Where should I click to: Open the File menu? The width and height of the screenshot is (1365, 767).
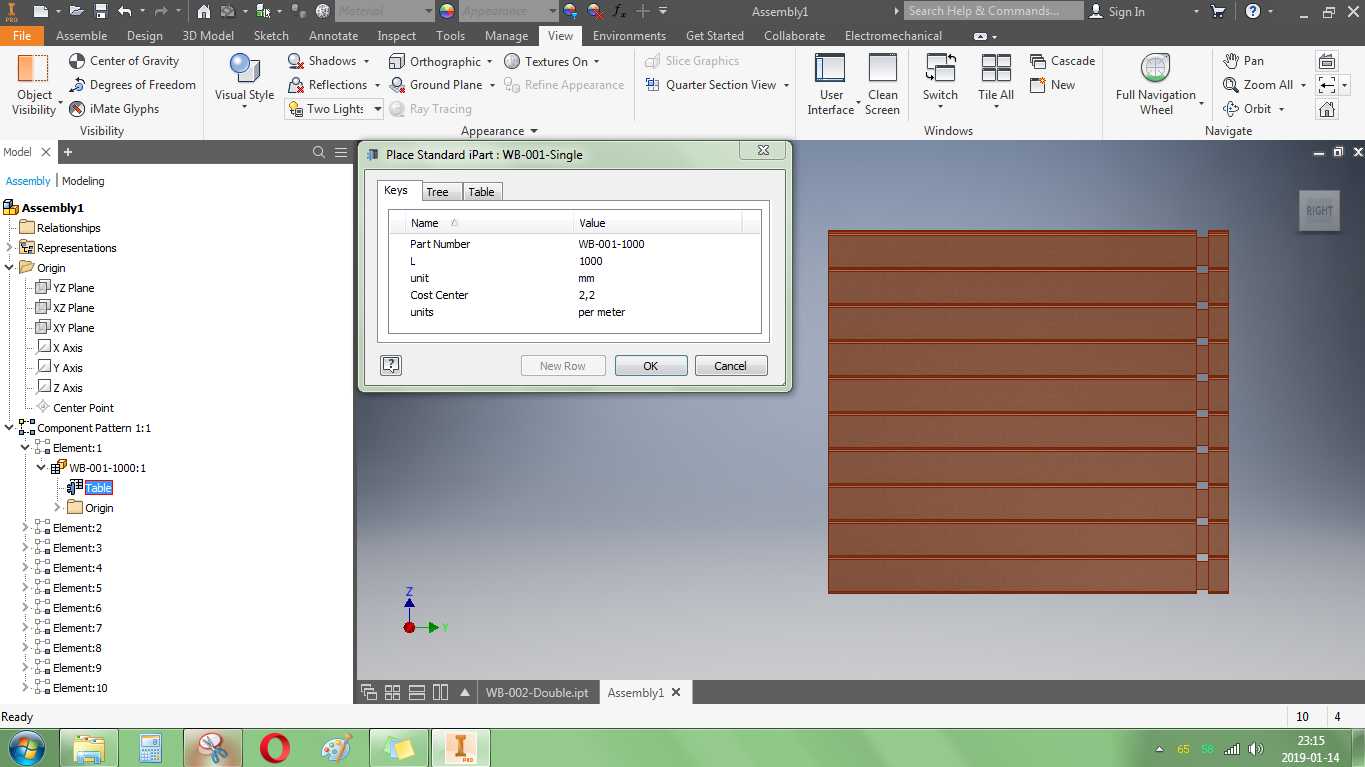click(x=22, y=36)
